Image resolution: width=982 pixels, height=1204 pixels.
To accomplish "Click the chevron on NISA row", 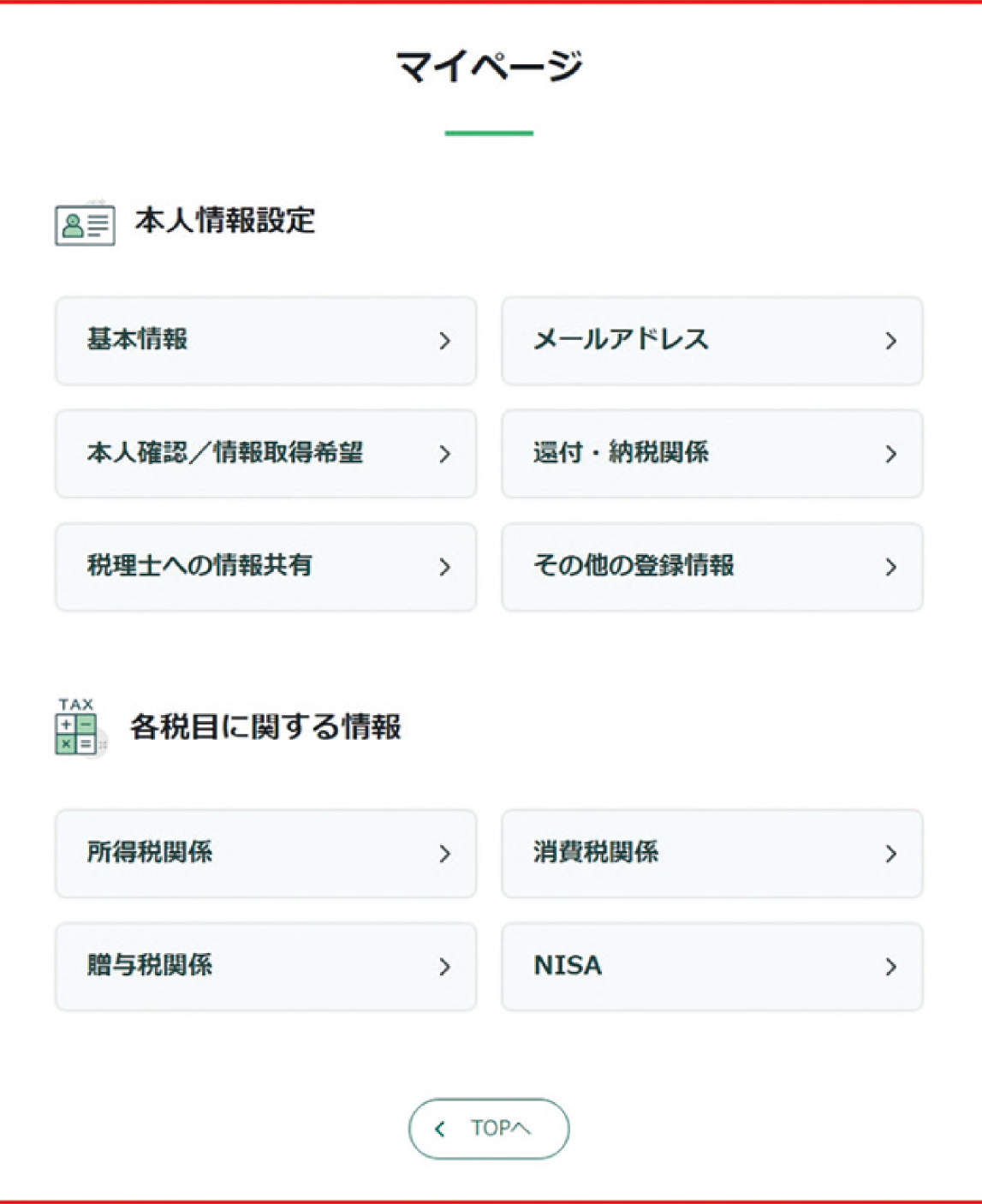I will [x=890, y=967].
